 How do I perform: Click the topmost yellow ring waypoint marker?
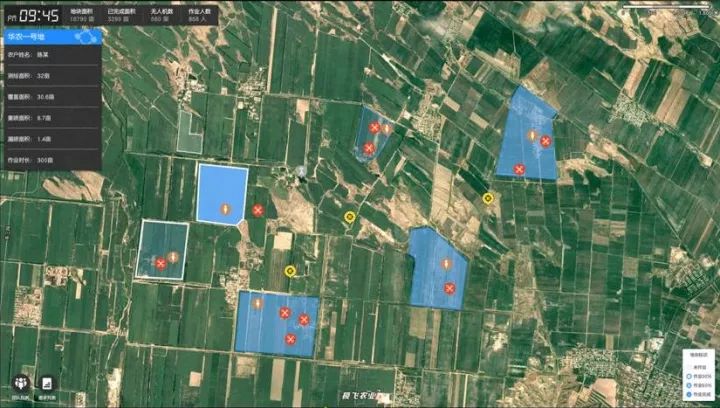tap(487, 198)
